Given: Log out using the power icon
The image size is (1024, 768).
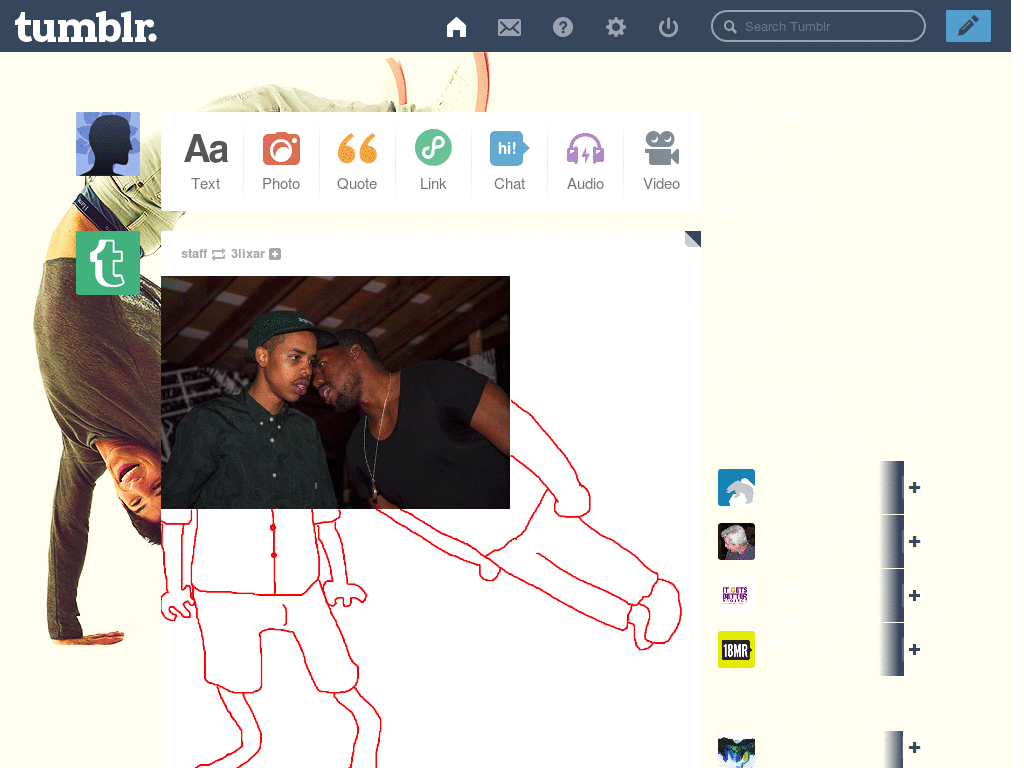Looking at the screenshot, I should coord(668,27).
